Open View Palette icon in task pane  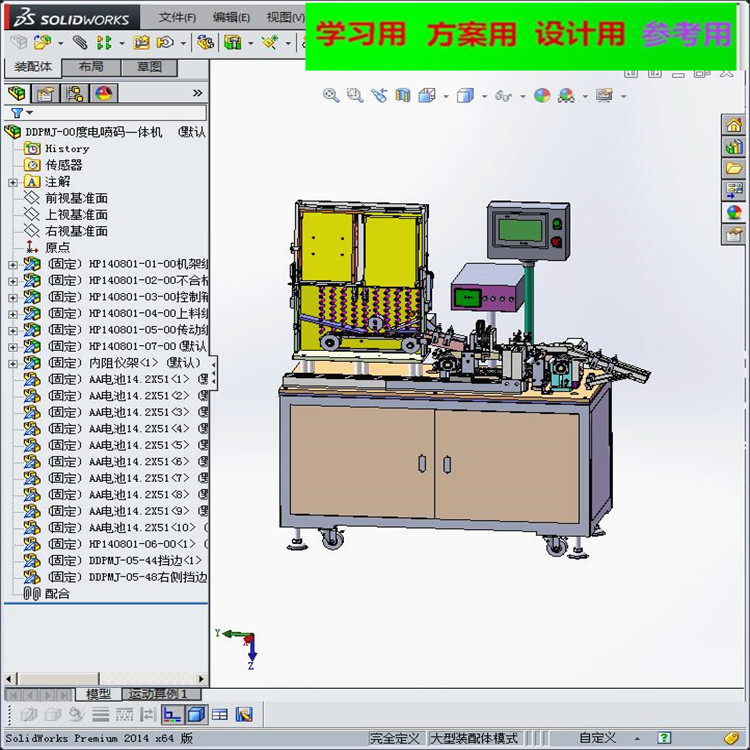733,190
